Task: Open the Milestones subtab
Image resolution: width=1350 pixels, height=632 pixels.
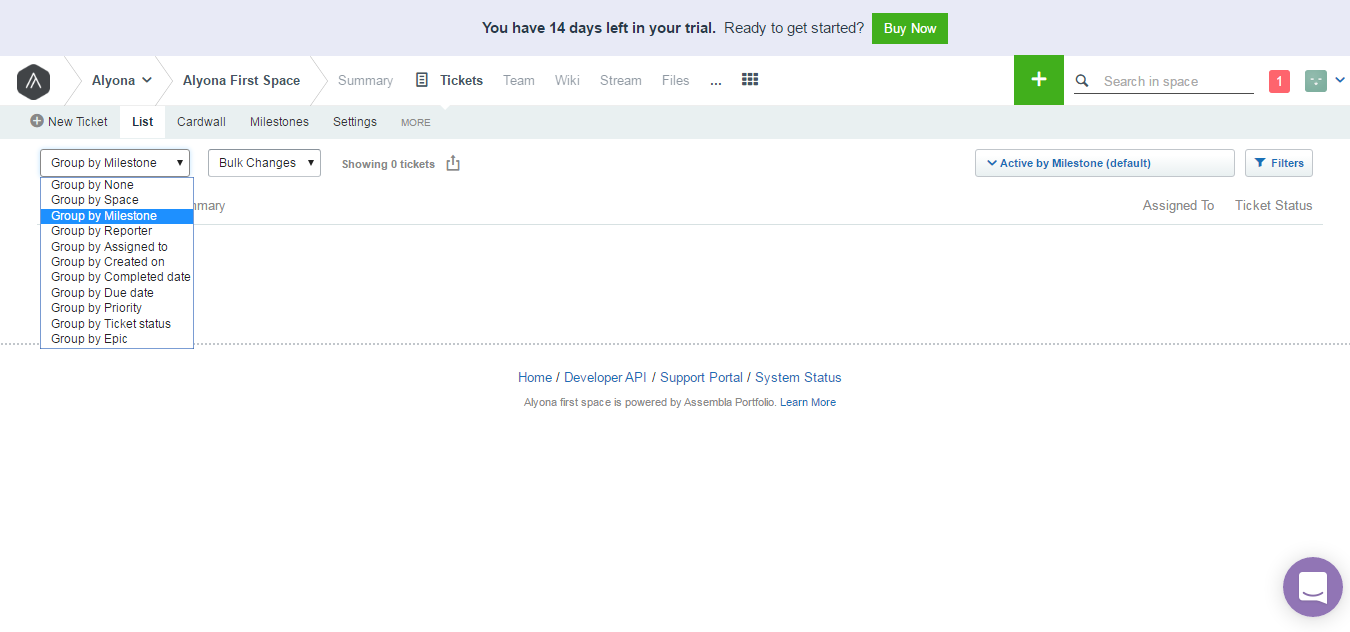Action: coord(279,122)
